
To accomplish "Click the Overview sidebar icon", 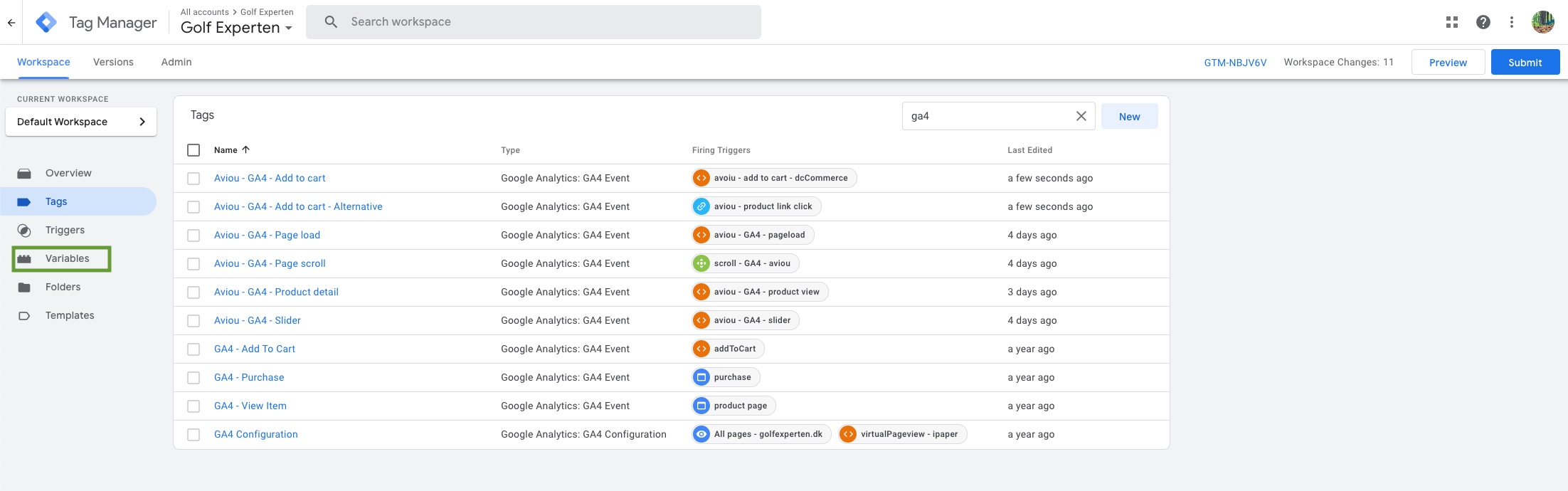I will 24,173.
